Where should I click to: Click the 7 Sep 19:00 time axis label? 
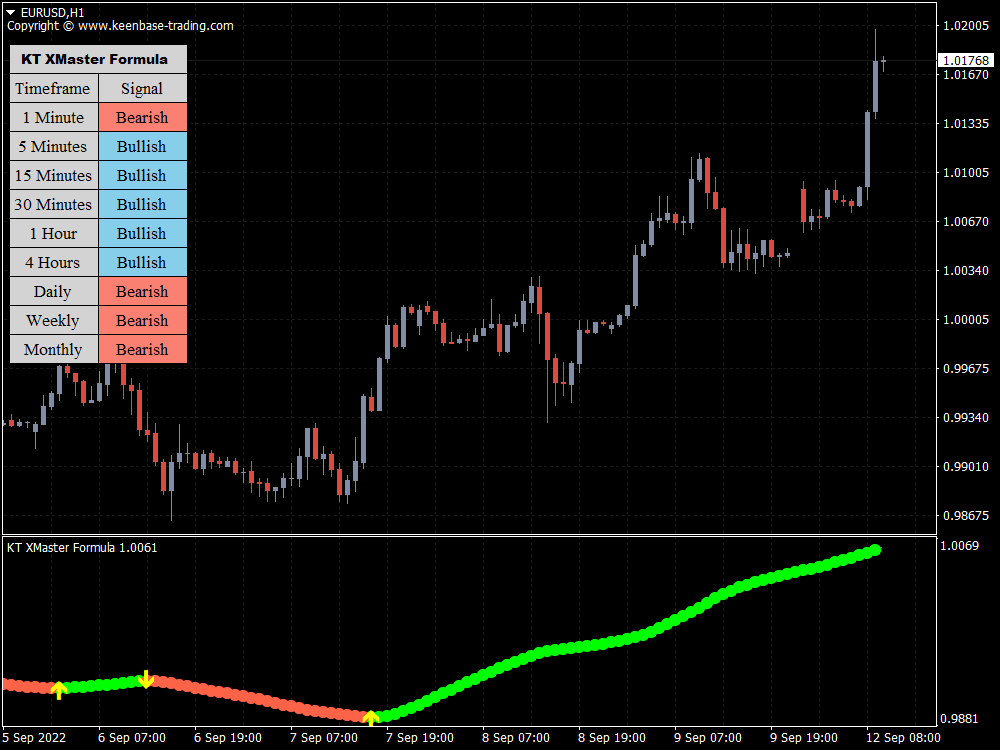420,738
